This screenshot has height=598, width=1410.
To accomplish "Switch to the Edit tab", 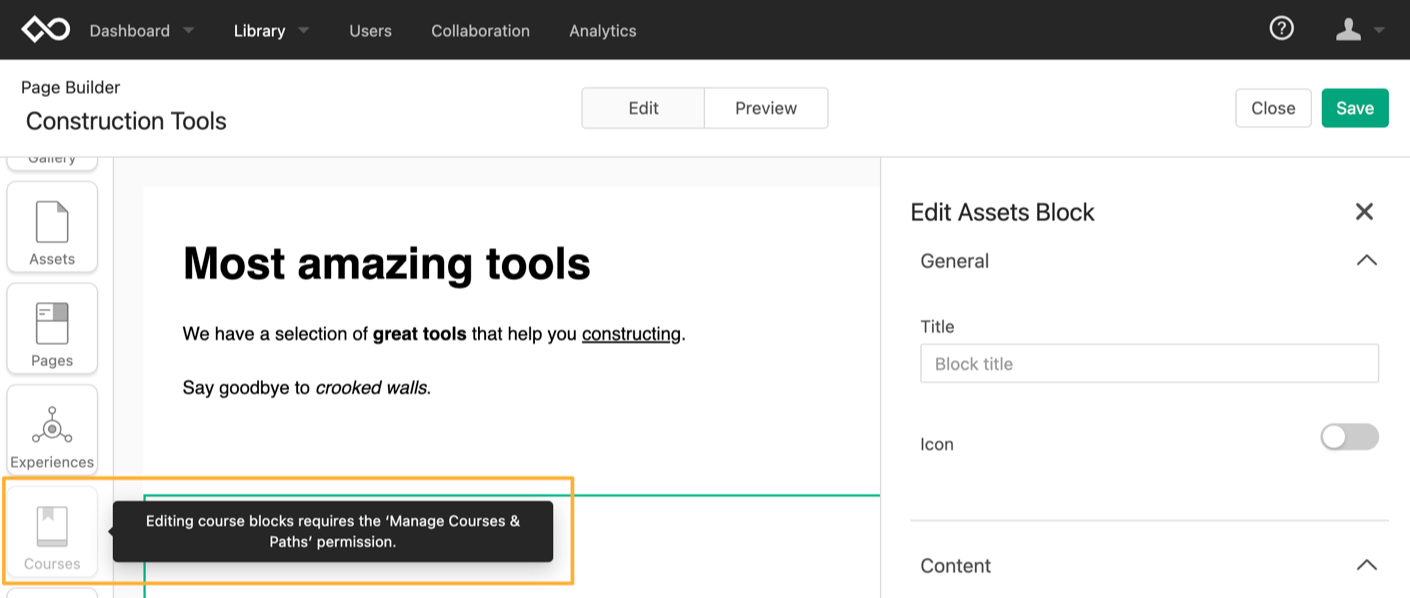I will click(643, 108).
